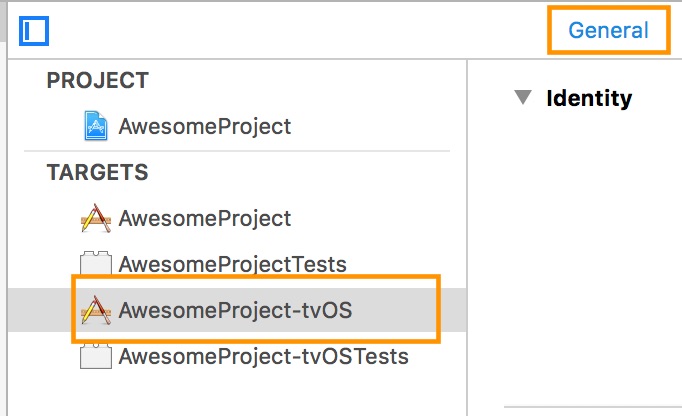Image resolution: width=682 pixels, height=416 pixels.
Task: Collapse the Identity section disclosure triangle
Action: pos(522,98)
